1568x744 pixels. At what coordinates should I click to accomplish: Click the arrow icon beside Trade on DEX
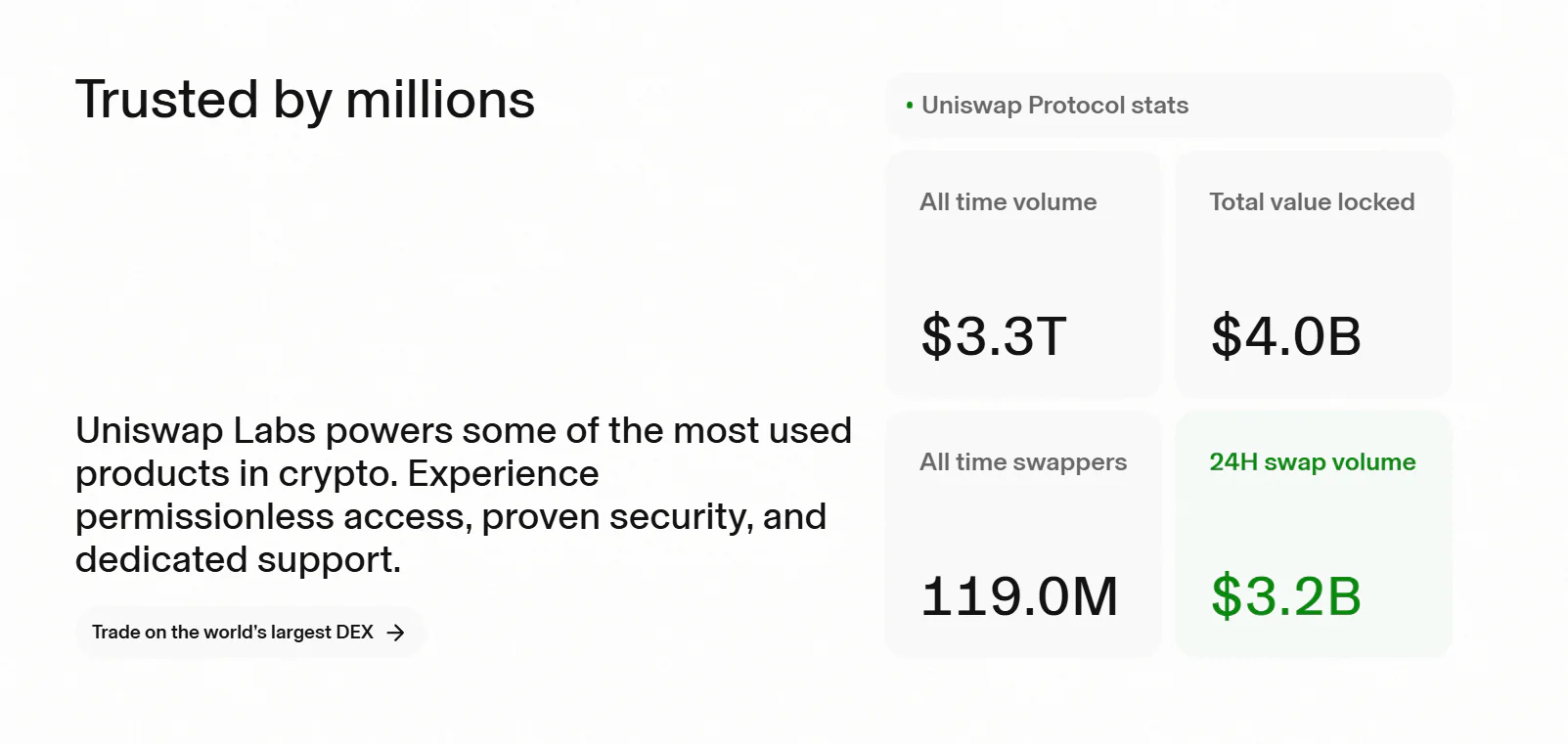[x=396, y=633]
